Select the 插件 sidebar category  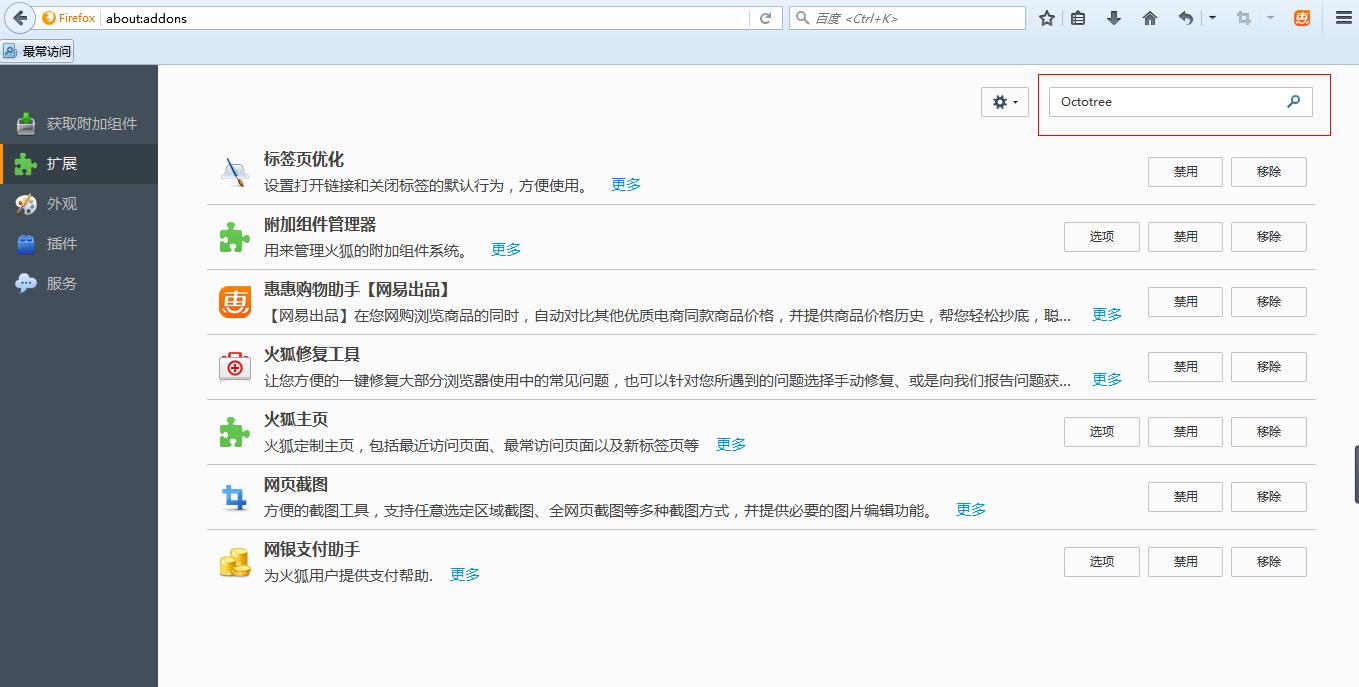pyautogui.click(x=79, y=244)
